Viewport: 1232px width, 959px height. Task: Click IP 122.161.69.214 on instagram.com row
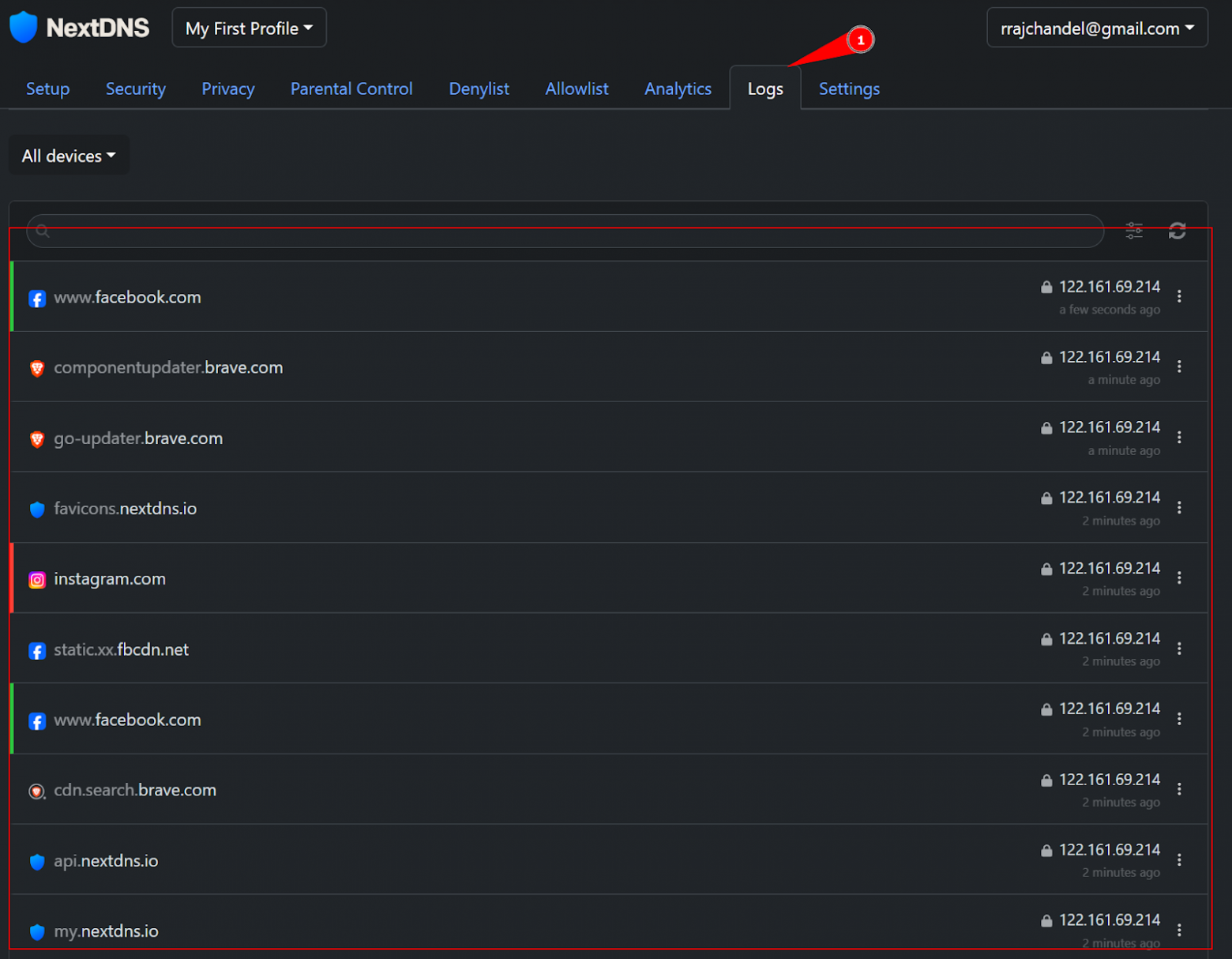(x=1110, y=568)
